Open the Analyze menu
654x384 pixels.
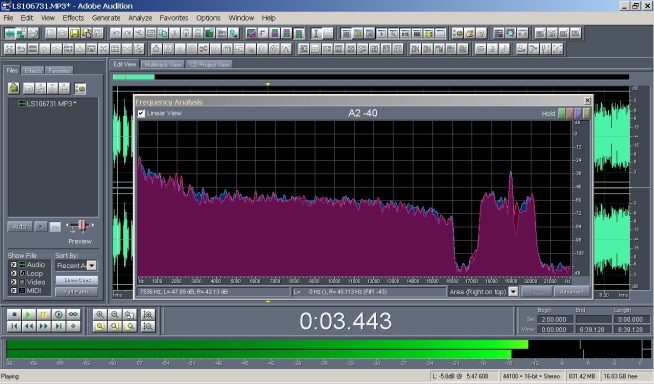(140, 18)
